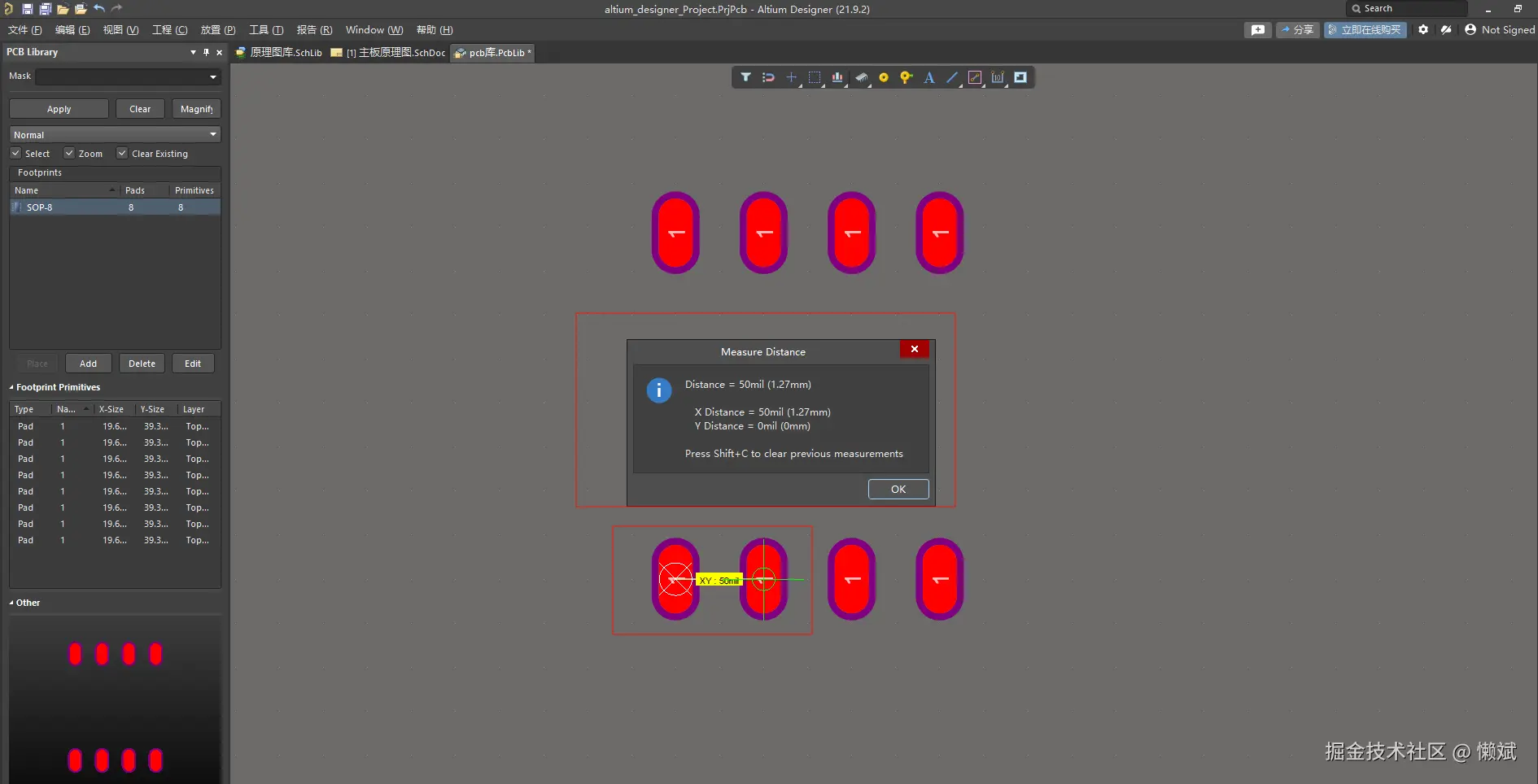
Task: Open the Normal mode dropdown
Action: 115,134
